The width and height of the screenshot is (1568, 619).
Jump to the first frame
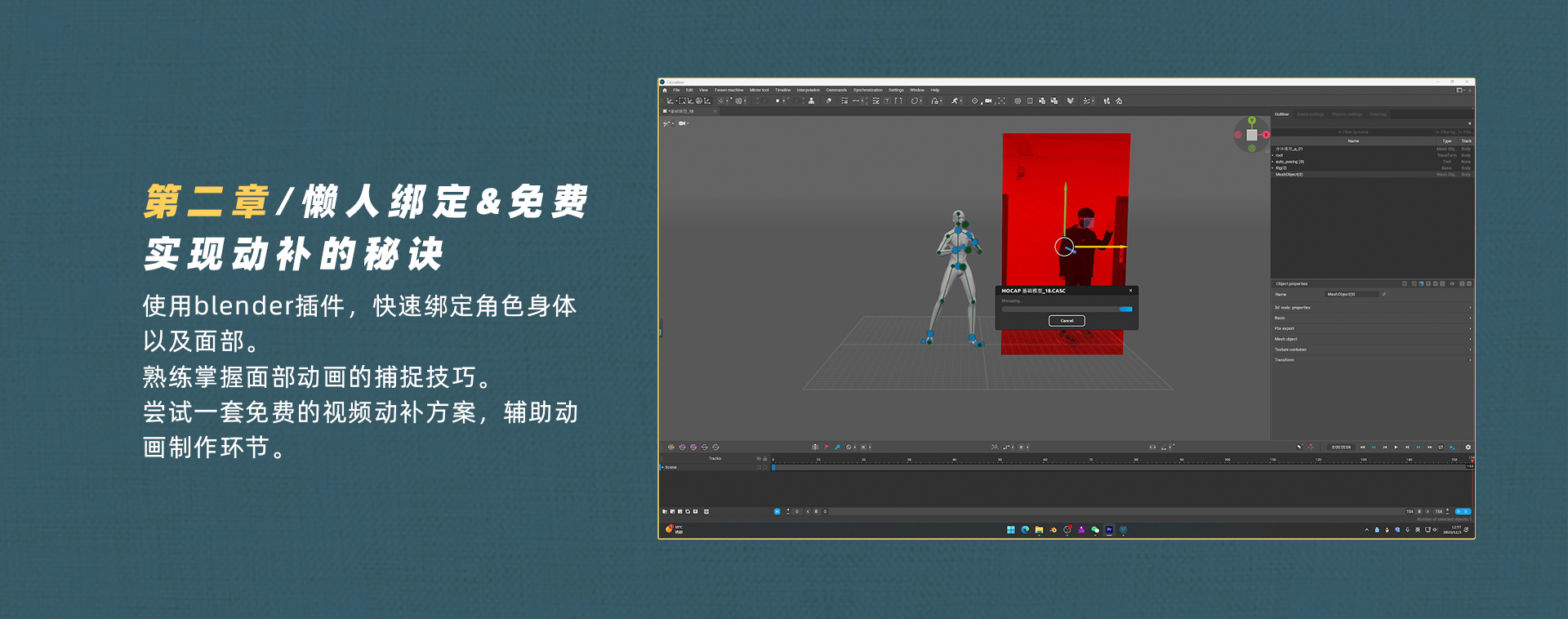coord(1362,447)
